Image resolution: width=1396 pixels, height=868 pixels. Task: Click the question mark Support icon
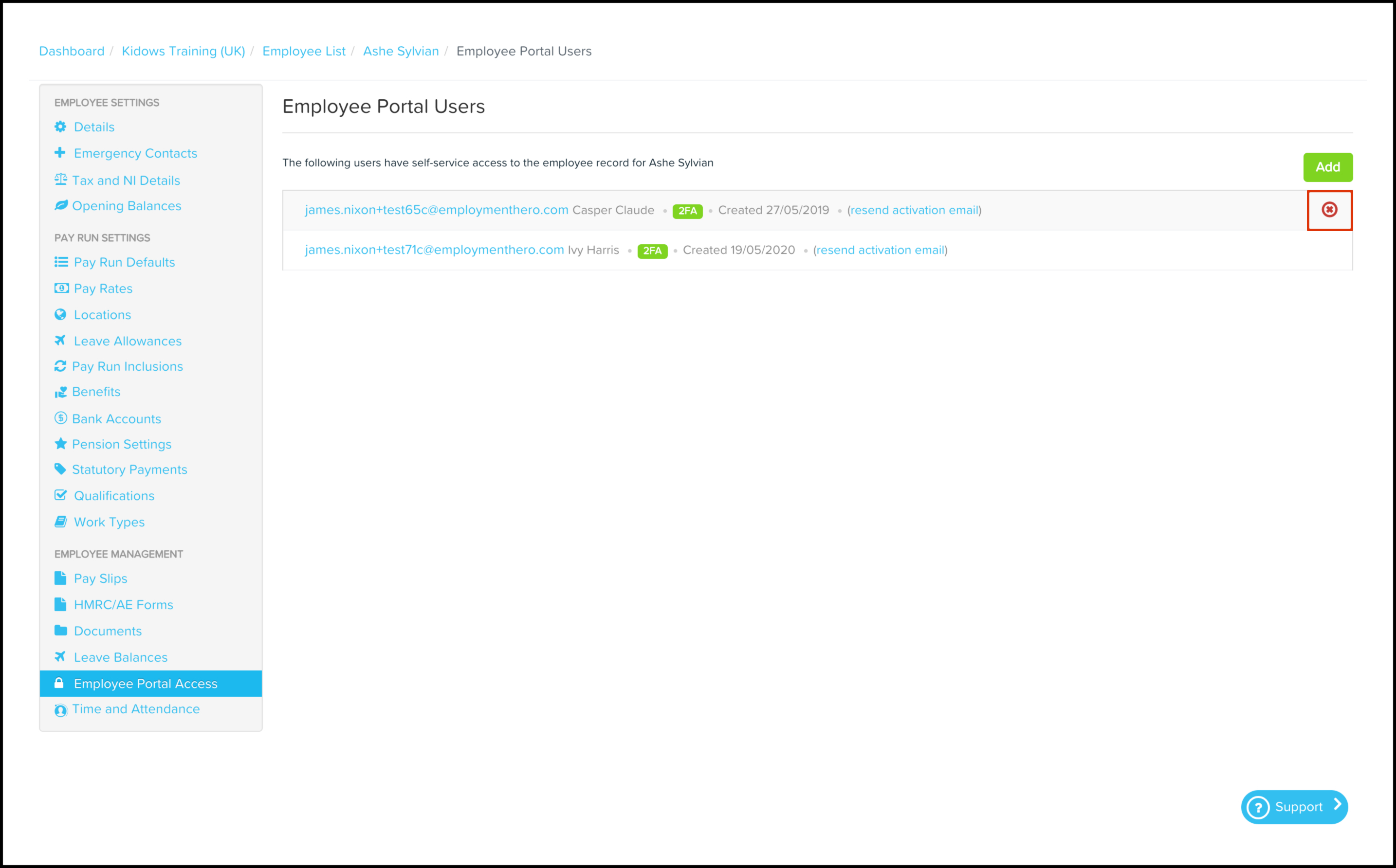tap(1258, 807)
